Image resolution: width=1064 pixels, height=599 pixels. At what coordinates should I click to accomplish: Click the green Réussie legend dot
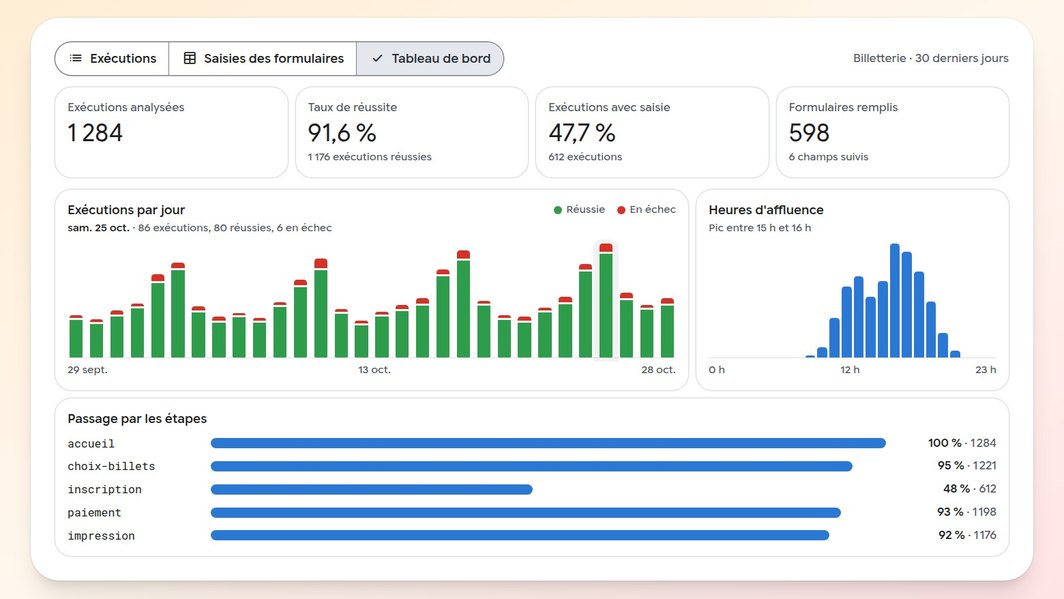[558, 210]
